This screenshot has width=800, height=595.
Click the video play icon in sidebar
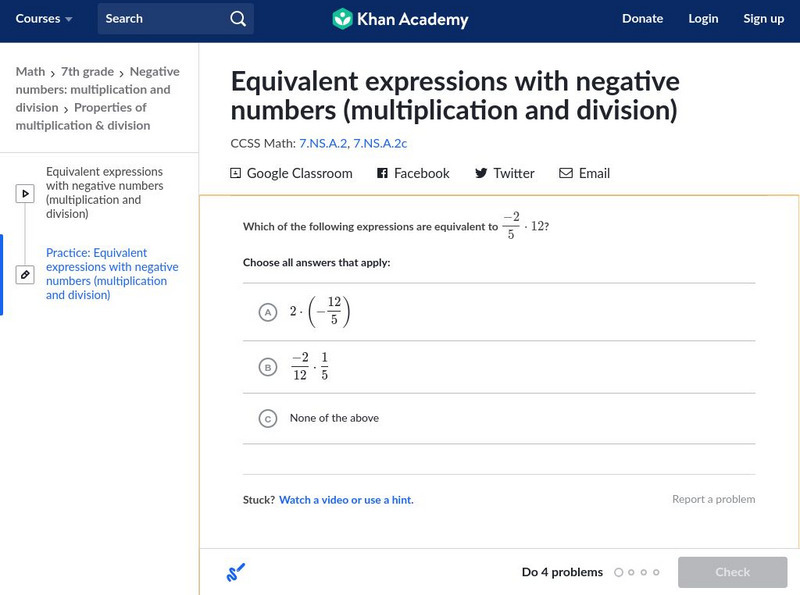click(25, 193)
